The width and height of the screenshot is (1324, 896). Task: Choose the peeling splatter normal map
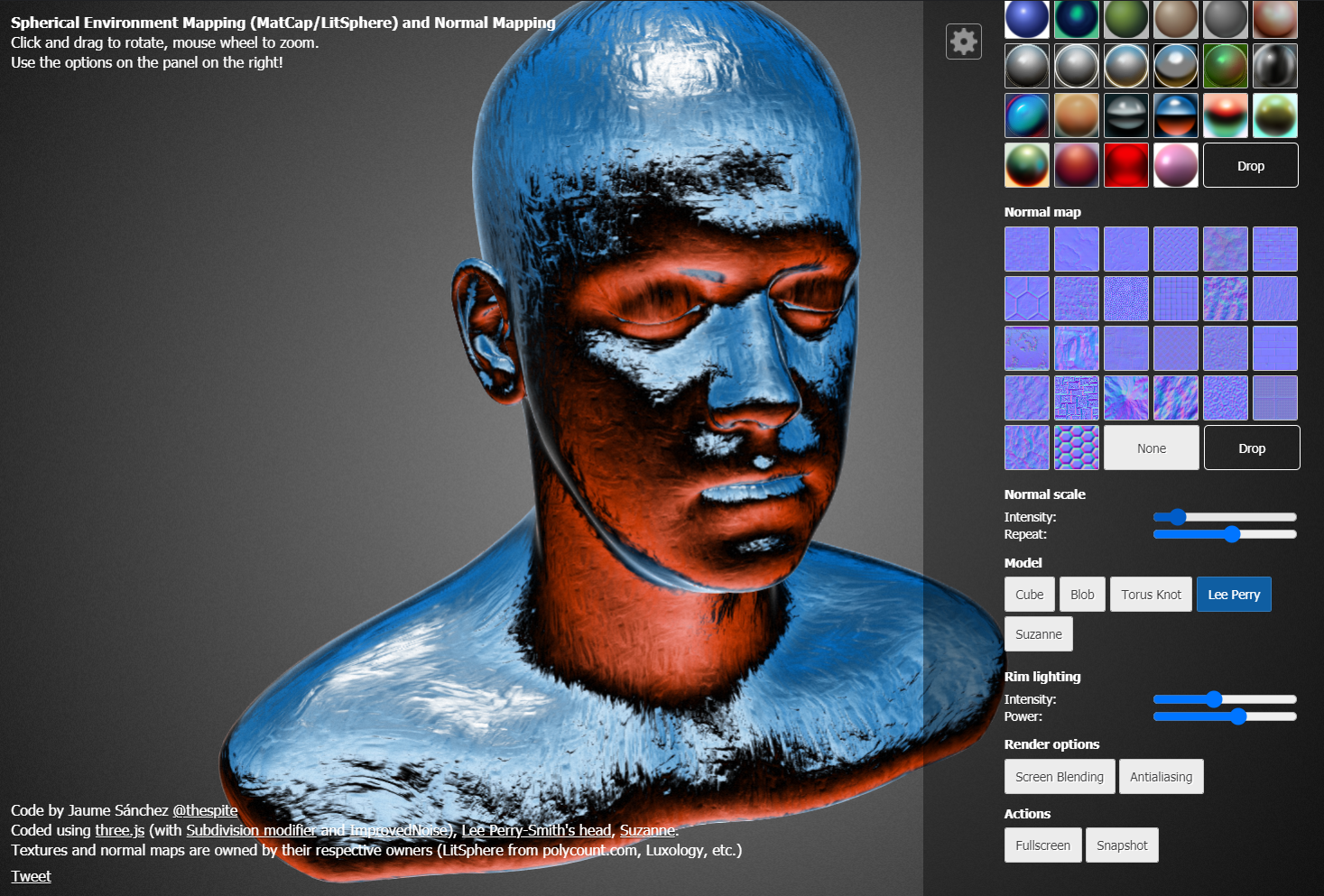pyautogui.click(x=1027, y=348)
